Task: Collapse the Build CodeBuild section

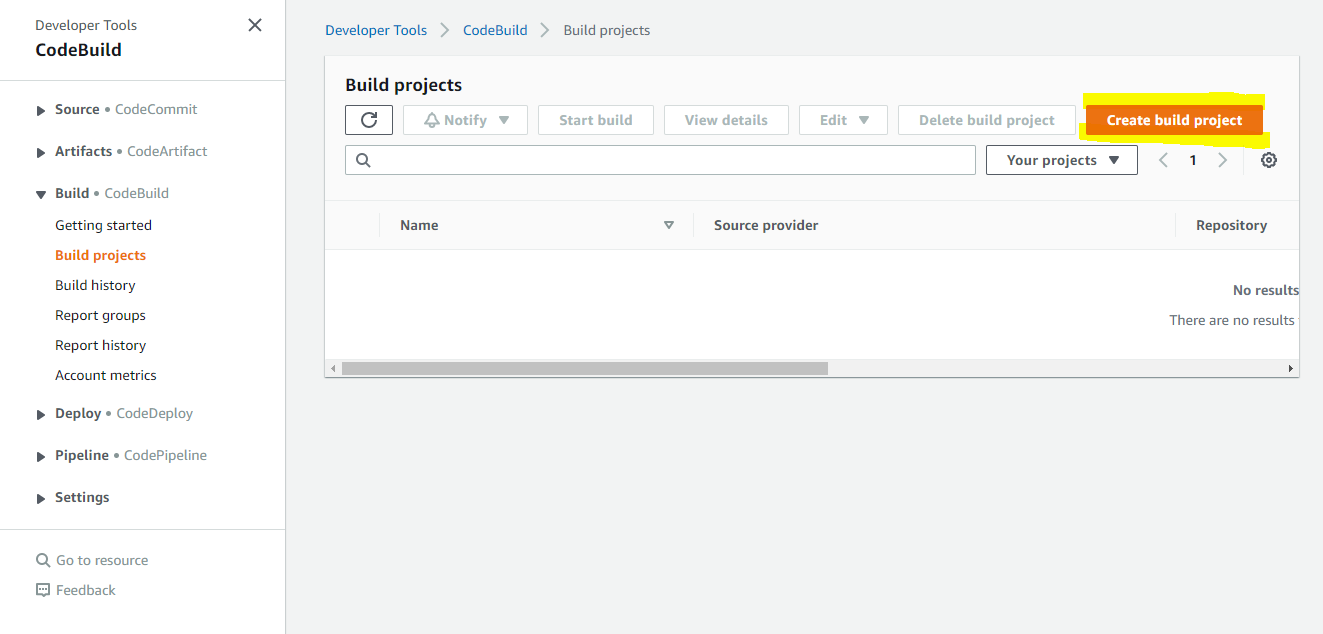Action: pos(41,194)
